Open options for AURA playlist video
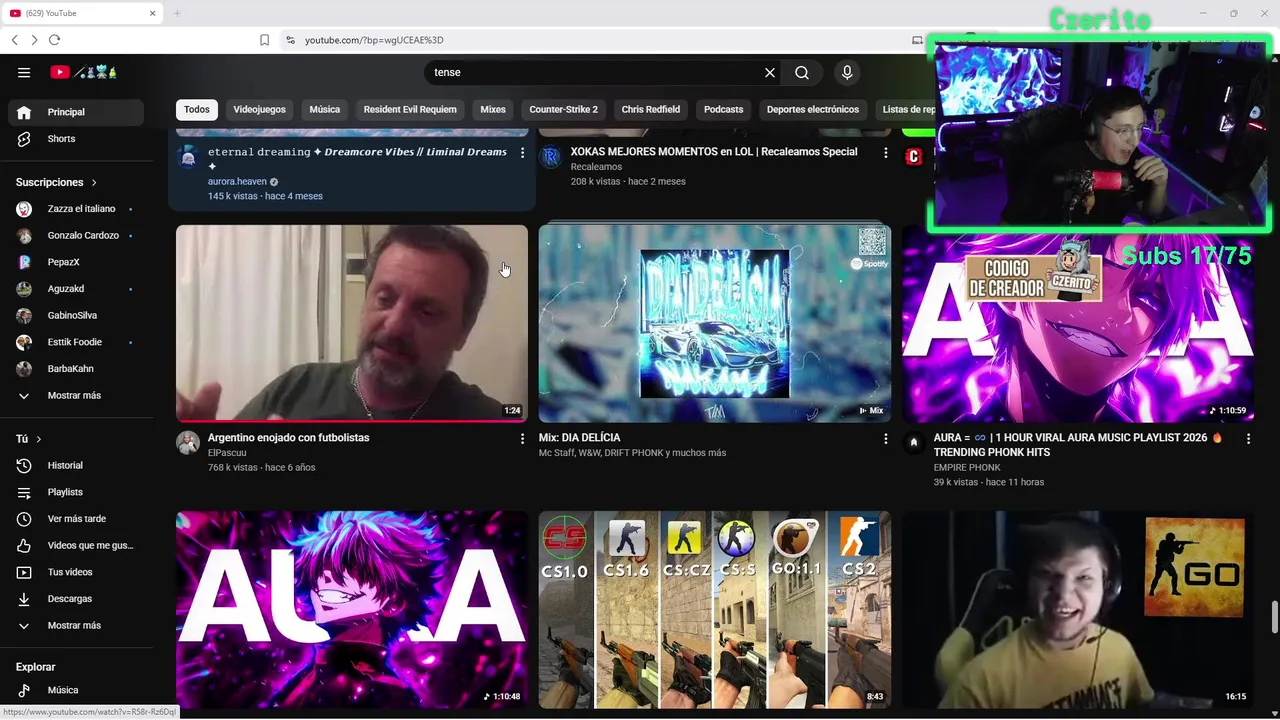This screenshot has height=720, width=1280. click(x=1248, y=438)
